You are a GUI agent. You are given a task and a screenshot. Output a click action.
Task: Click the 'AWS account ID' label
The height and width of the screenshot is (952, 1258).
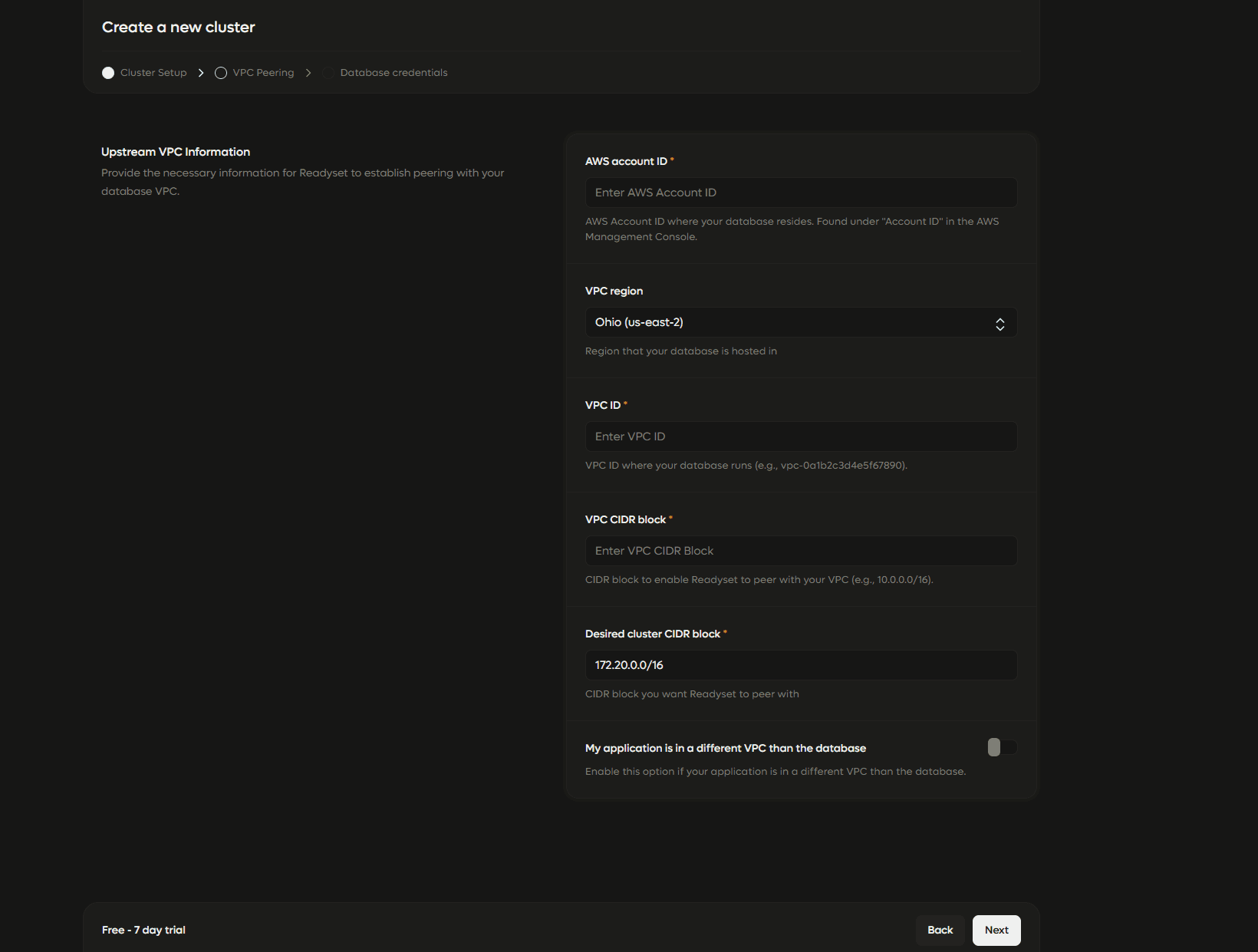[x=626, y=161]
